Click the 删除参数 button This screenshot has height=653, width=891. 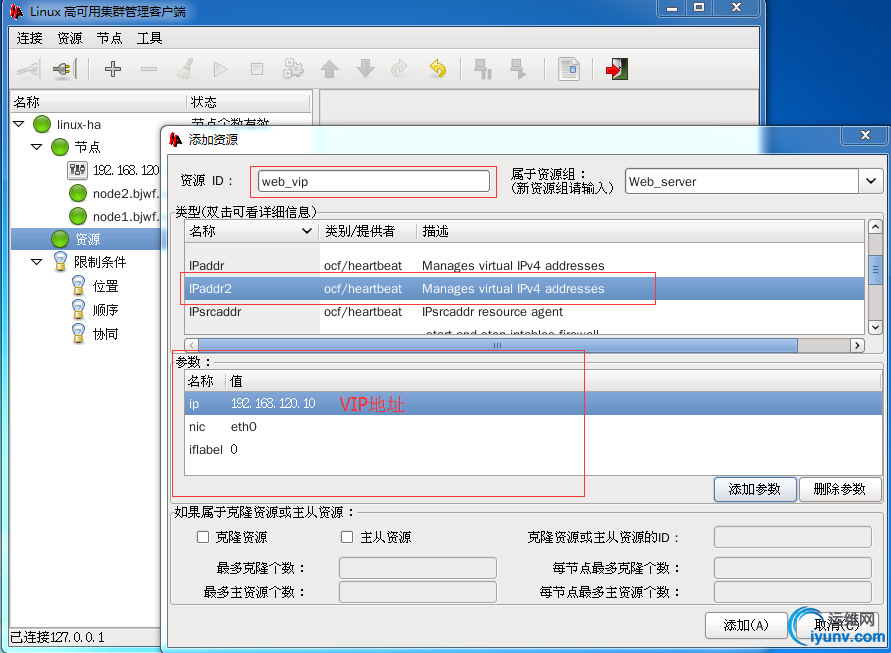[840, 489]
